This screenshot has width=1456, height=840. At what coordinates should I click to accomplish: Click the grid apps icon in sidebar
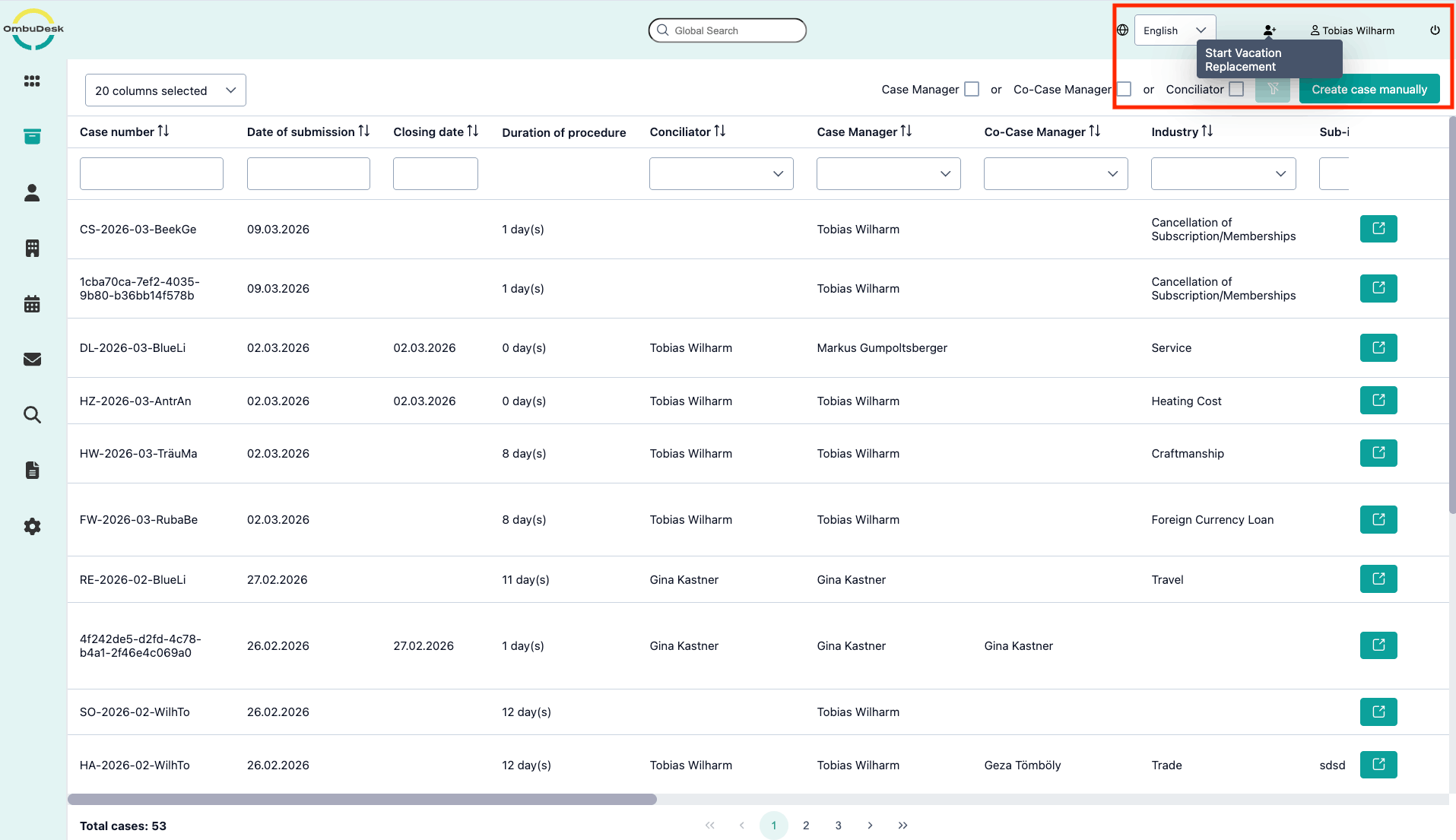coord(32,81)
